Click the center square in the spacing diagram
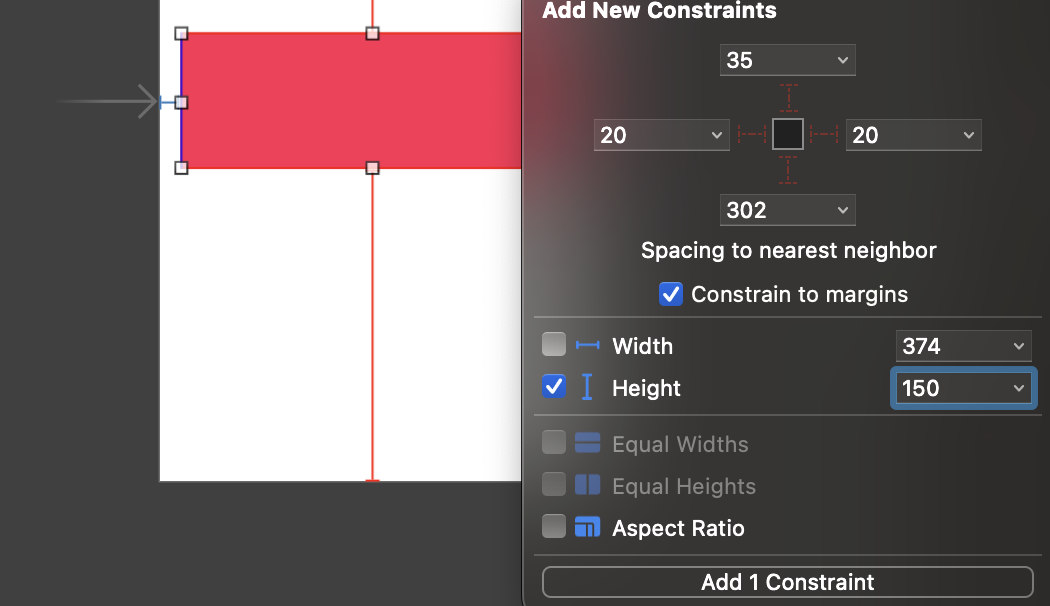The height and width of the screenshot is (606, 1050). click(788, 134)
